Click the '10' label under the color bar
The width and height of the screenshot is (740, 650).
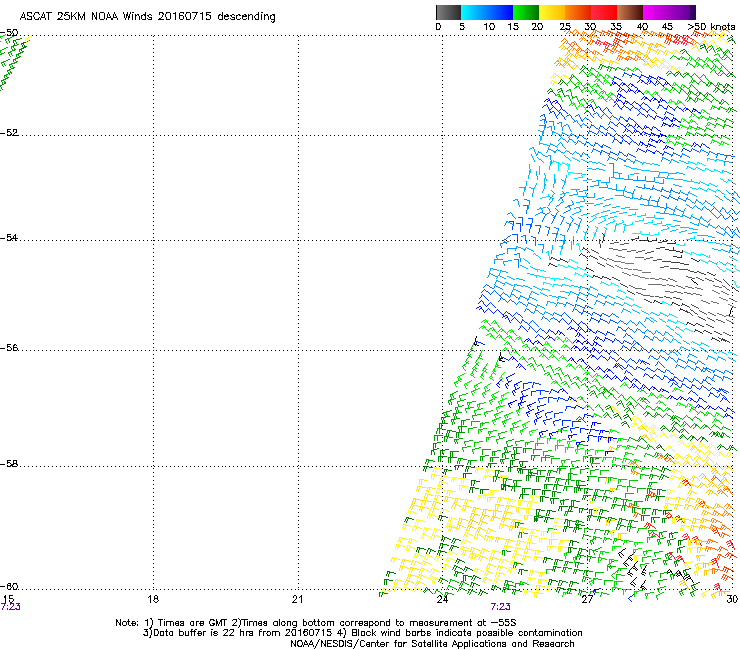(x=489, y=27)
